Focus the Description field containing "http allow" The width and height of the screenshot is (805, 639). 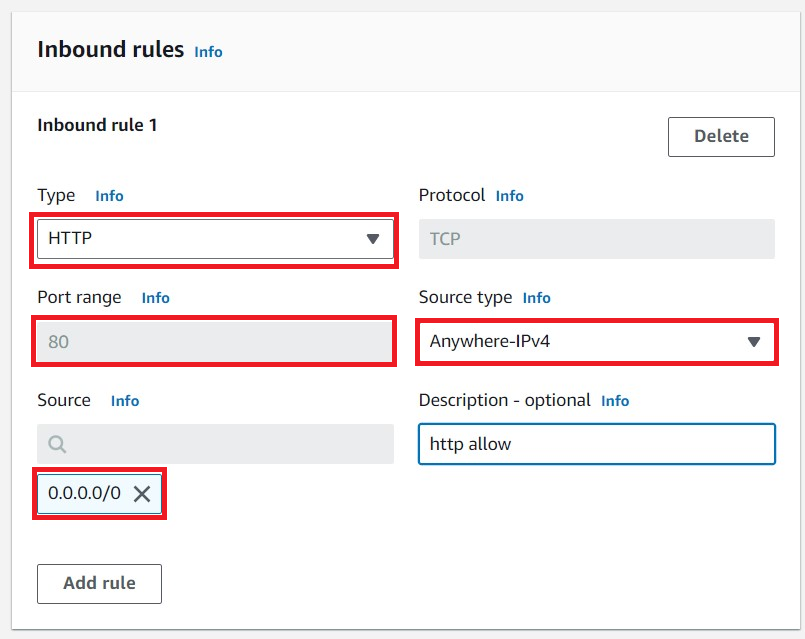(x=596, y=444)
